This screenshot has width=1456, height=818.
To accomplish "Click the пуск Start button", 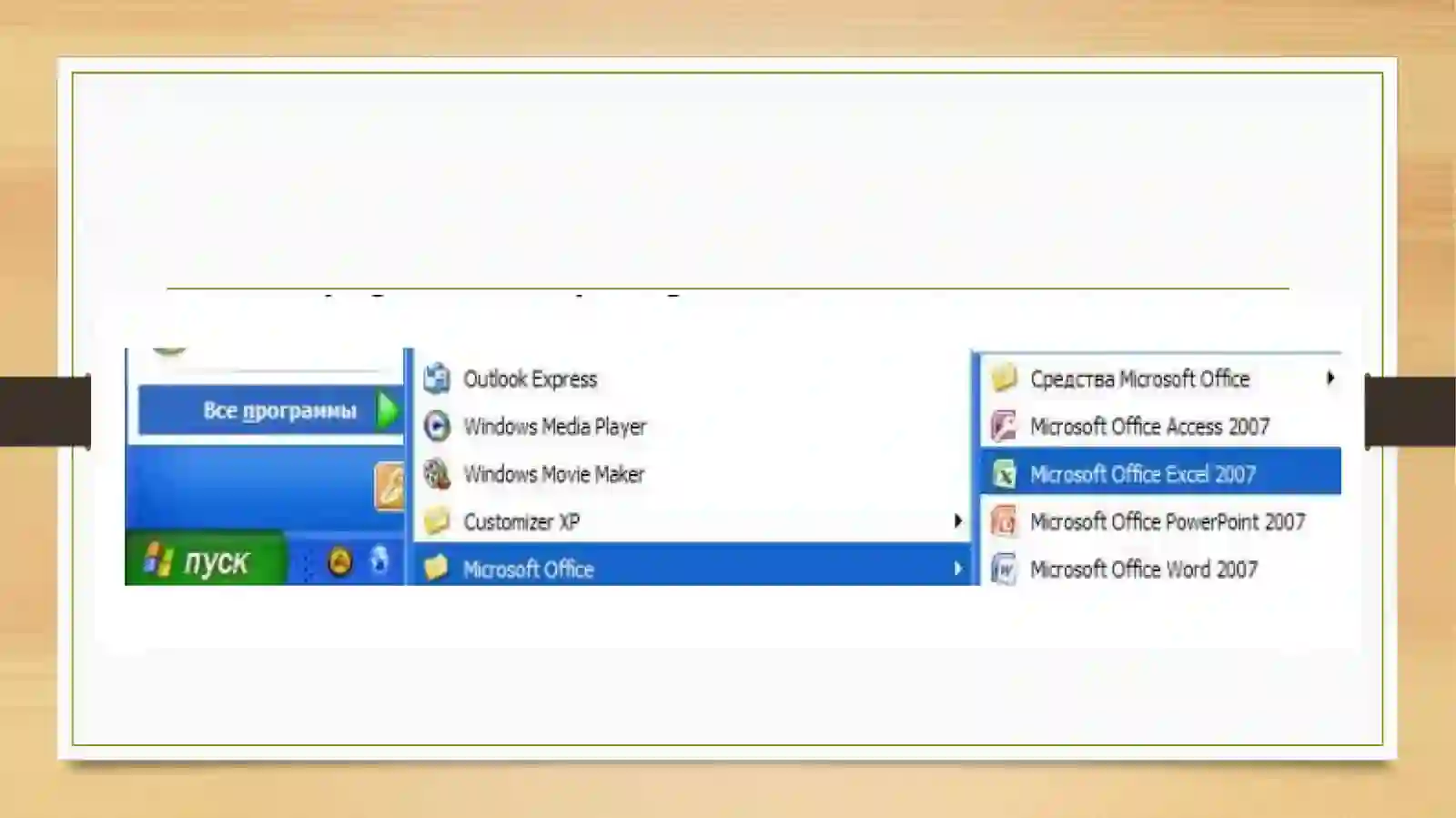I will (x=206, y=560).
